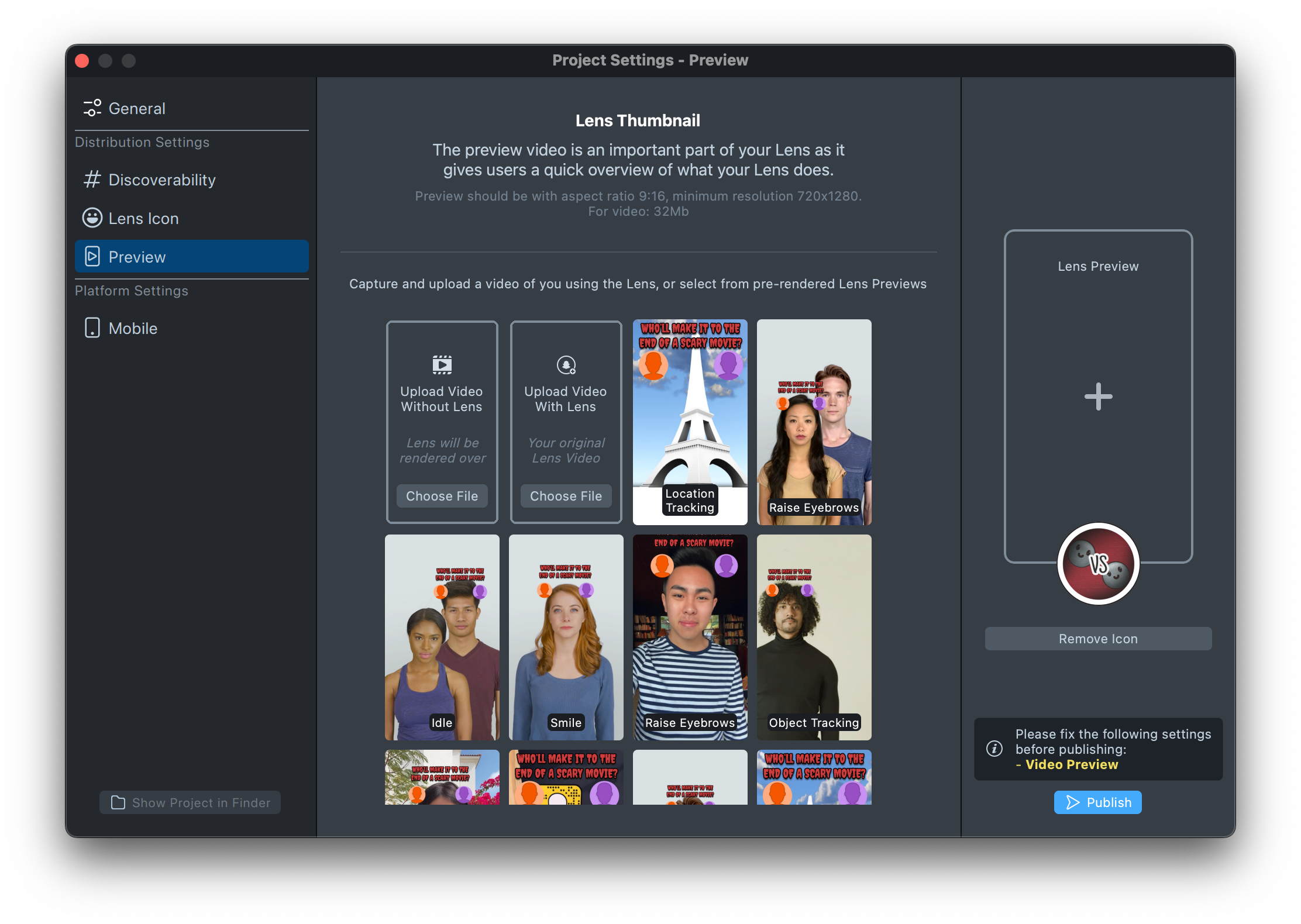Click the Lens Icon smiley icon
Image resolution: width=1301 pixels, height=924 pixels.
click(92, 218)
